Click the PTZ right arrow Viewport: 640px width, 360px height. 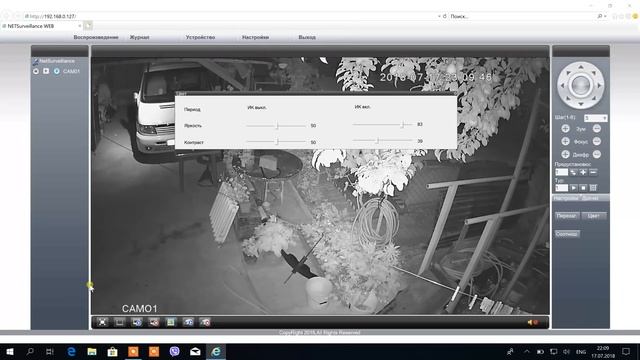point(599,85)
